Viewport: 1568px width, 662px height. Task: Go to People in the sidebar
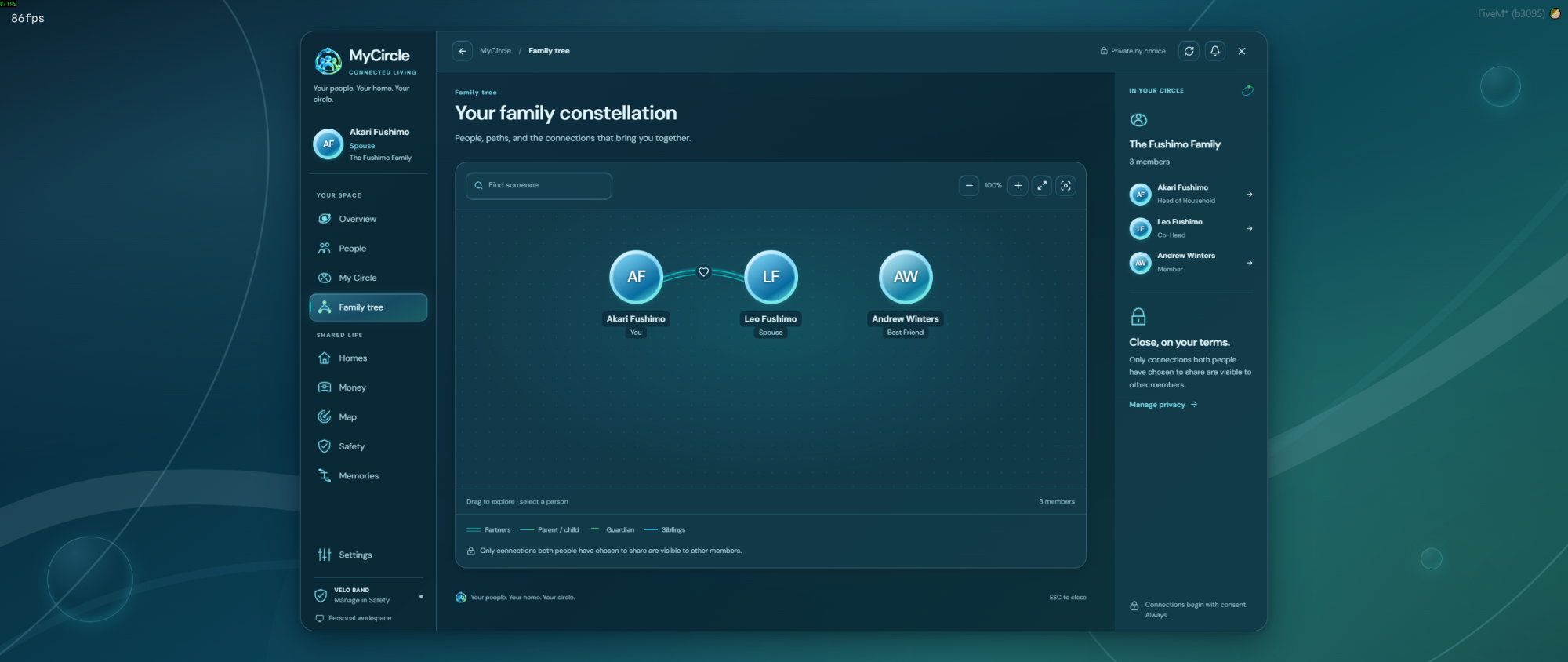(x=368, y=249)
